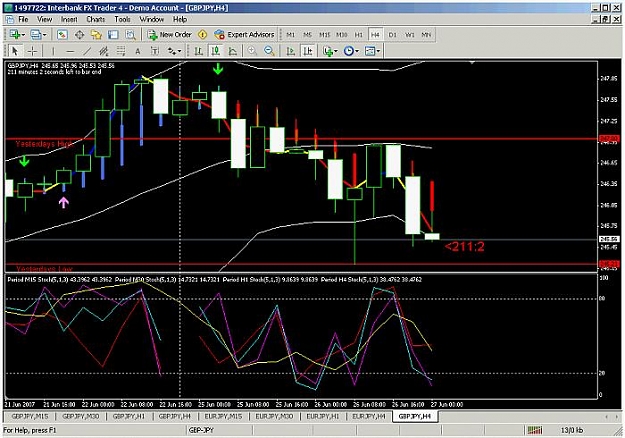The width and height of the screenshot is (625, 438).
Task: Click the M30 timeframe button
Action: [342, 35]
